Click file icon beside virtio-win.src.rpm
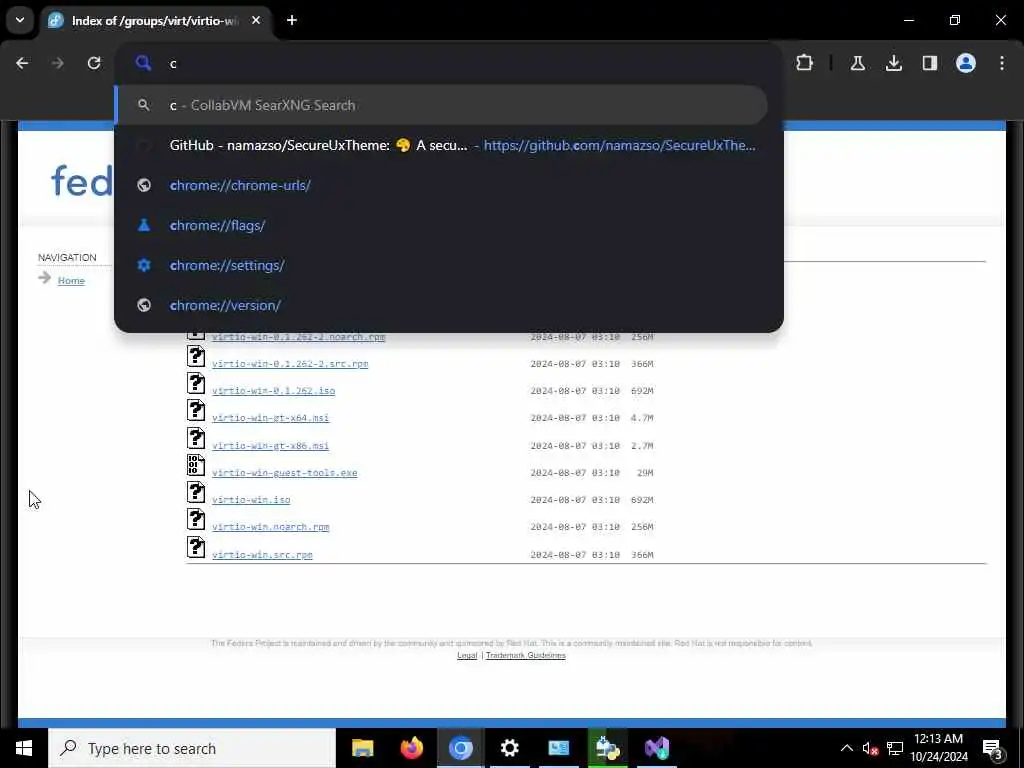The image size is (1024, 768). 196,547
